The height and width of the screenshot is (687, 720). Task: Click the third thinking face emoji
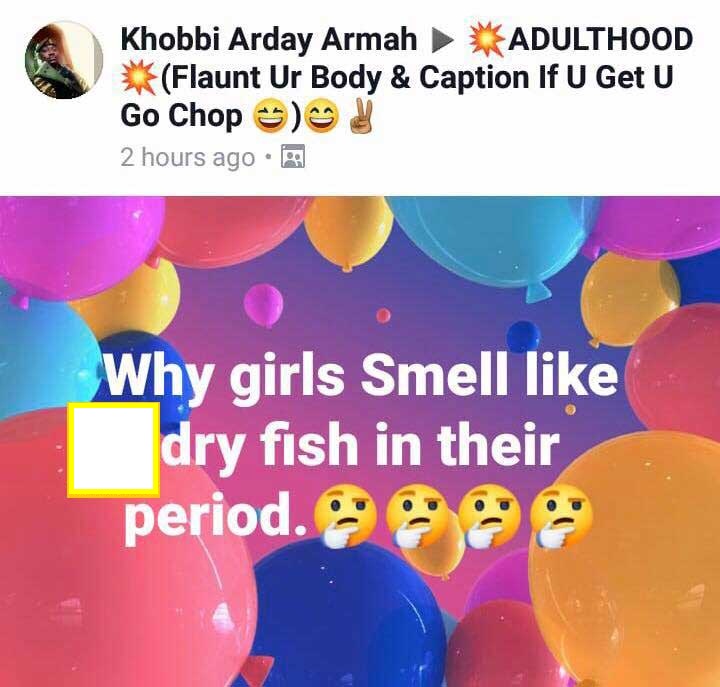[489, 517]
